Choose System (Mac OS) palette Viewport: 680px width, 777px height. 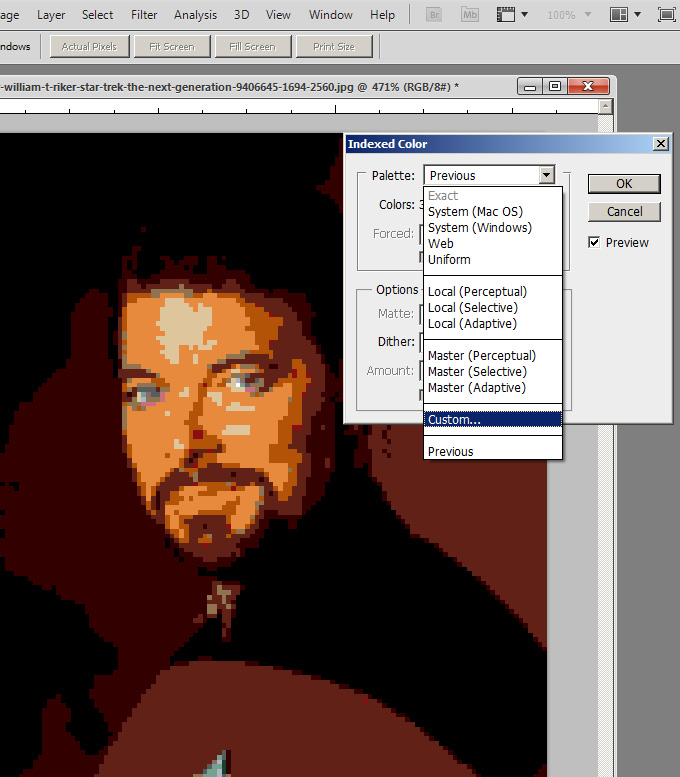(493, 212)
